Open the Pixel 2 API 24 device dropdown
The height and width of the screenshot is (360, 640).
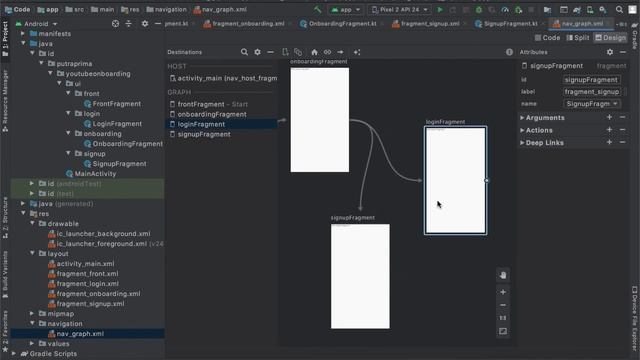click(400, 9)
